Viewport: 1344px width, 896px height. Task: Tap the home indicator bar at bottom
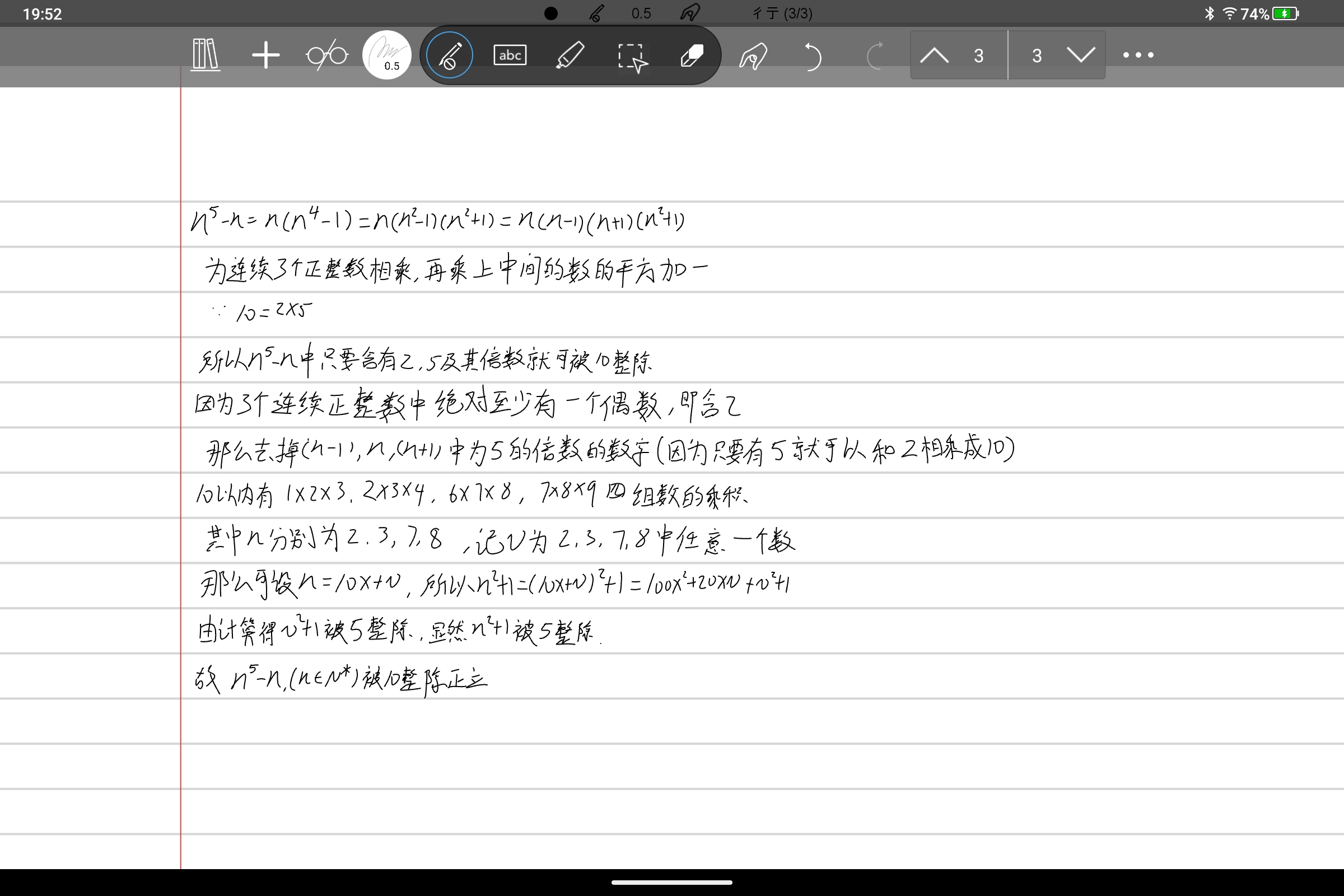click(x=672, y=883)
